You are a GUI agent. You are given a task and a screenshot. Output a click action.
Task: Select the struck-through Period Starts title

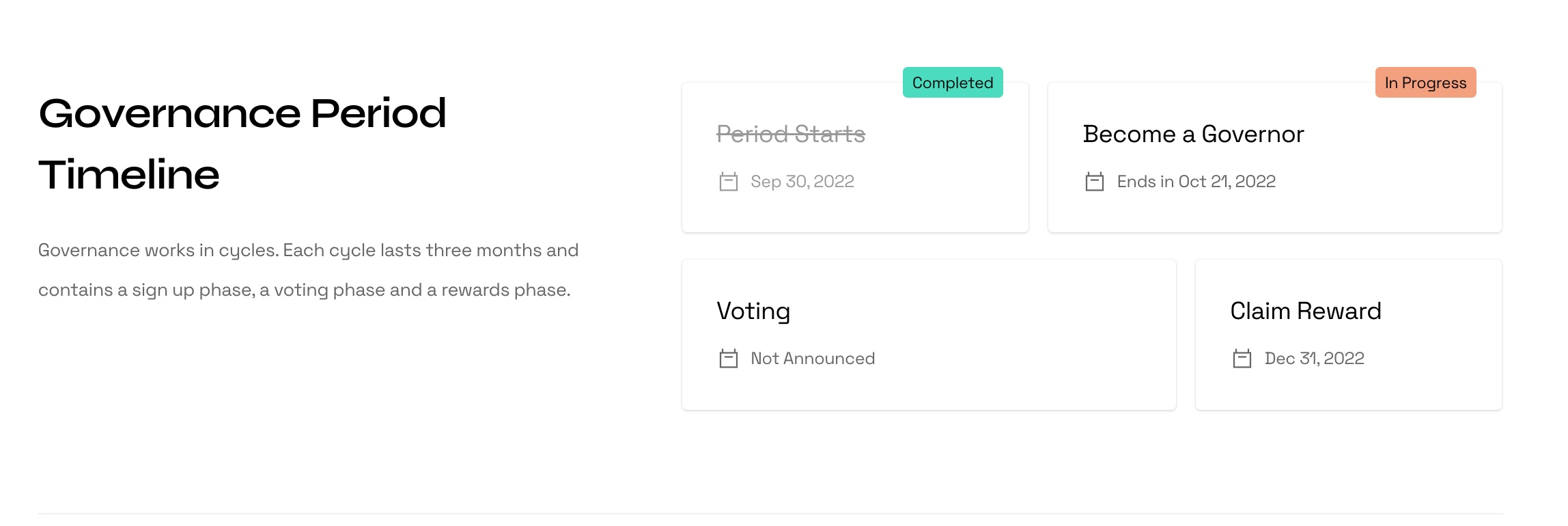click(790, 134)
